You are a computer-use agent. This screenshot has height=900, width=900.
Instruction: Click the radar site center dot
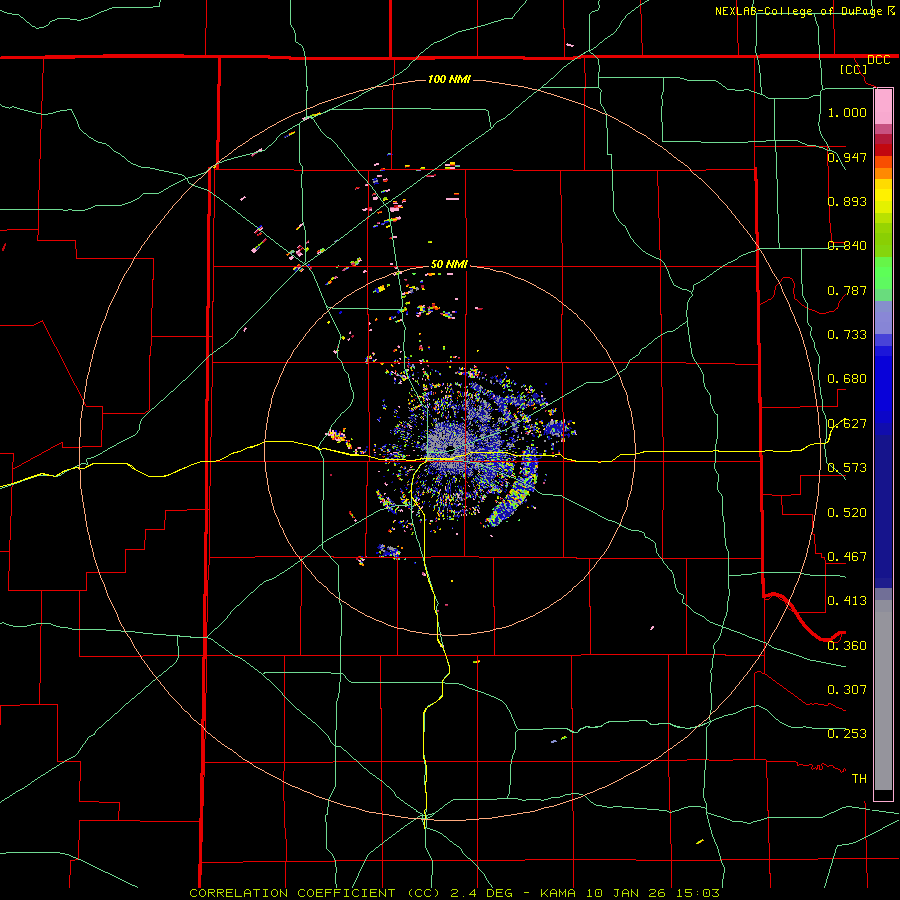pyautogui.click(x=451, y=449)
